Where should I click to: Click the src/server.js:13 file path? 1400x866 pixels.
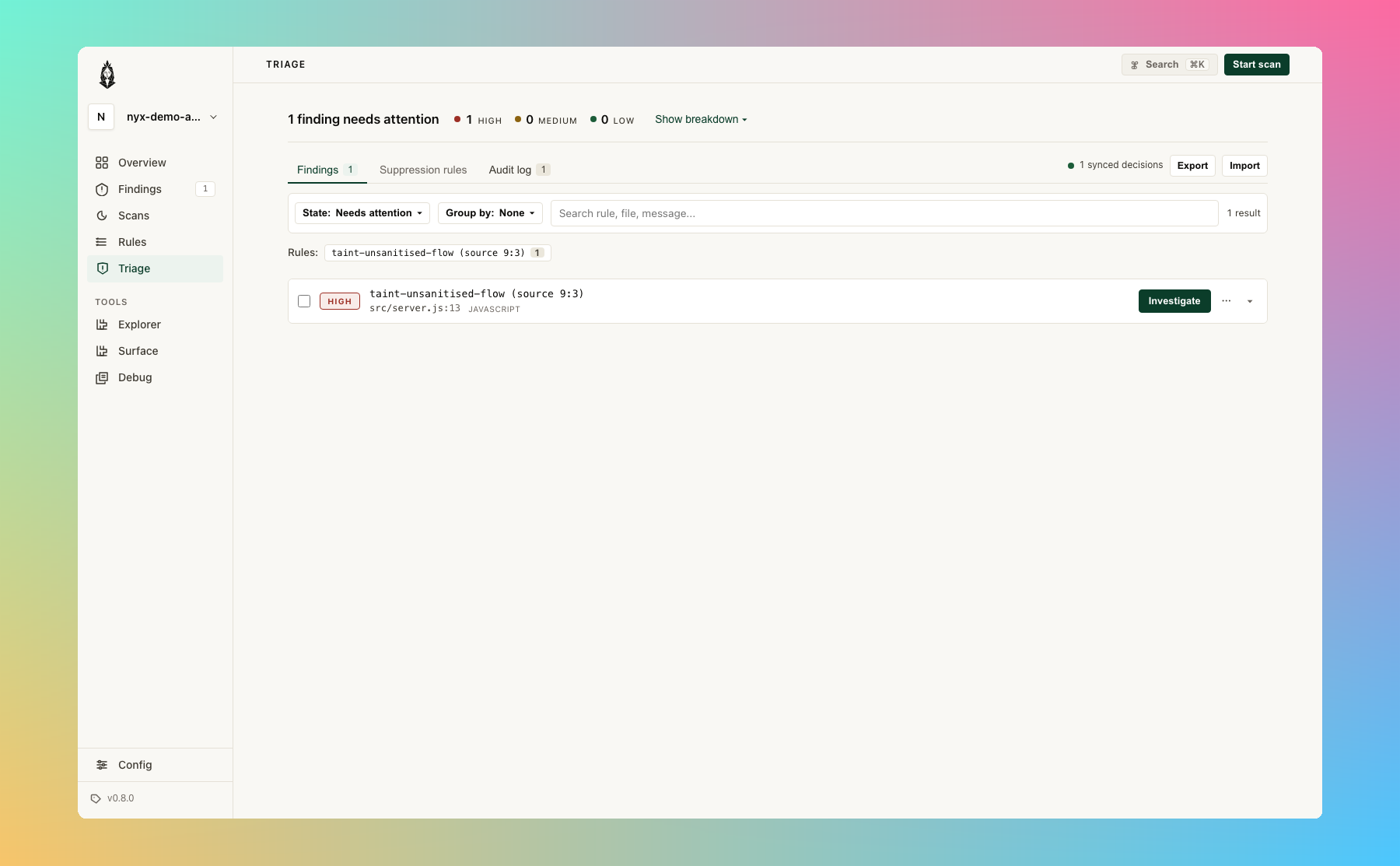(x=415, y=309)
